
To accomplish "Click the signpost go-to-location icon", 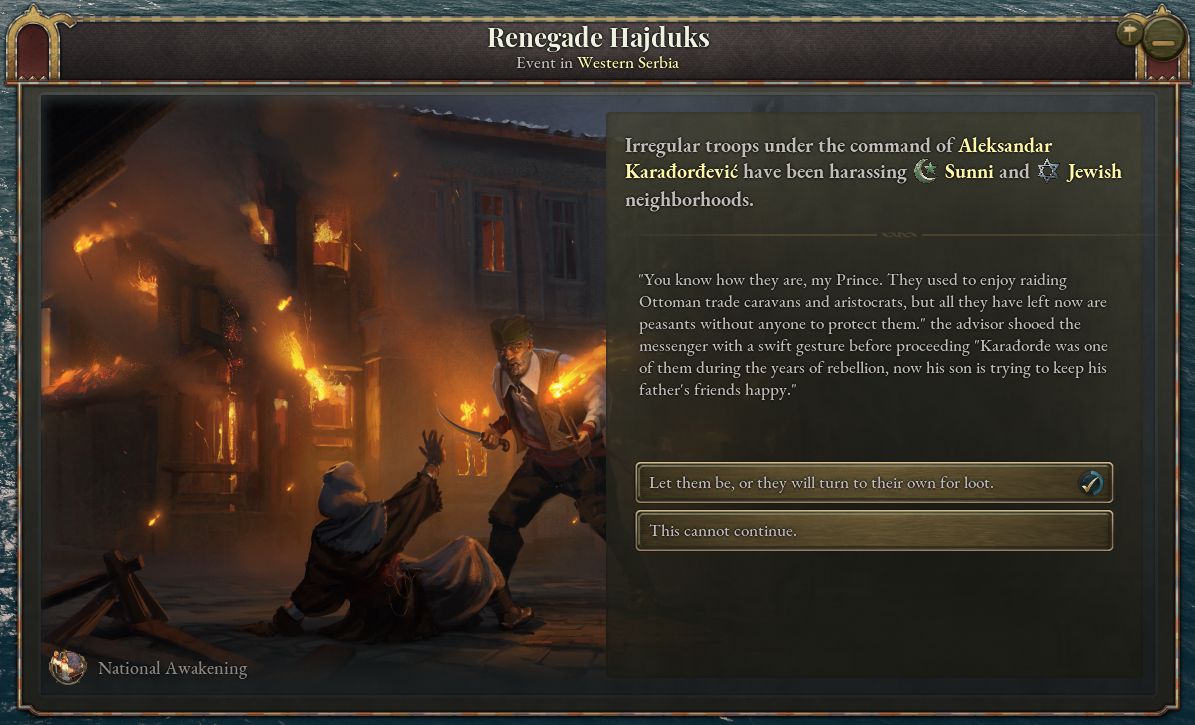I will click(1129, 33).
